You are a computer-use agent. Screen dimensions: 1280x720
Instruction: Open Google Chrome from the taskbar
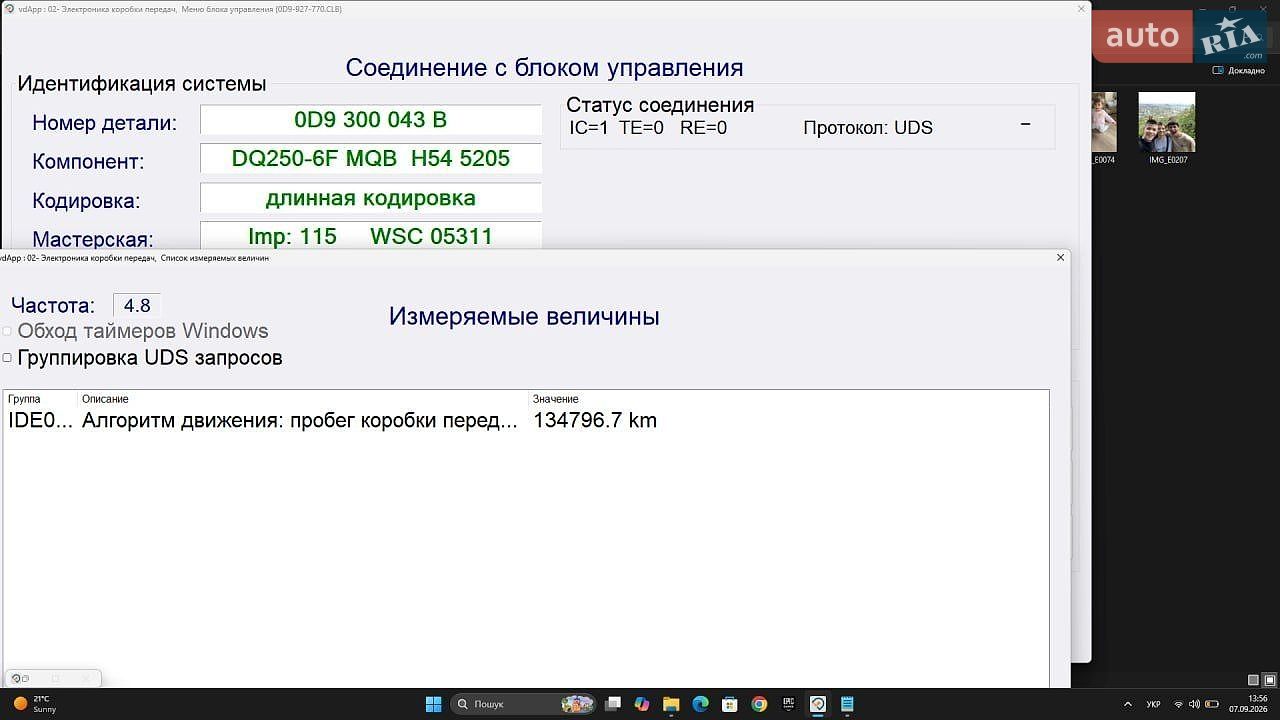pyautogui.click(x=759, y=704)
